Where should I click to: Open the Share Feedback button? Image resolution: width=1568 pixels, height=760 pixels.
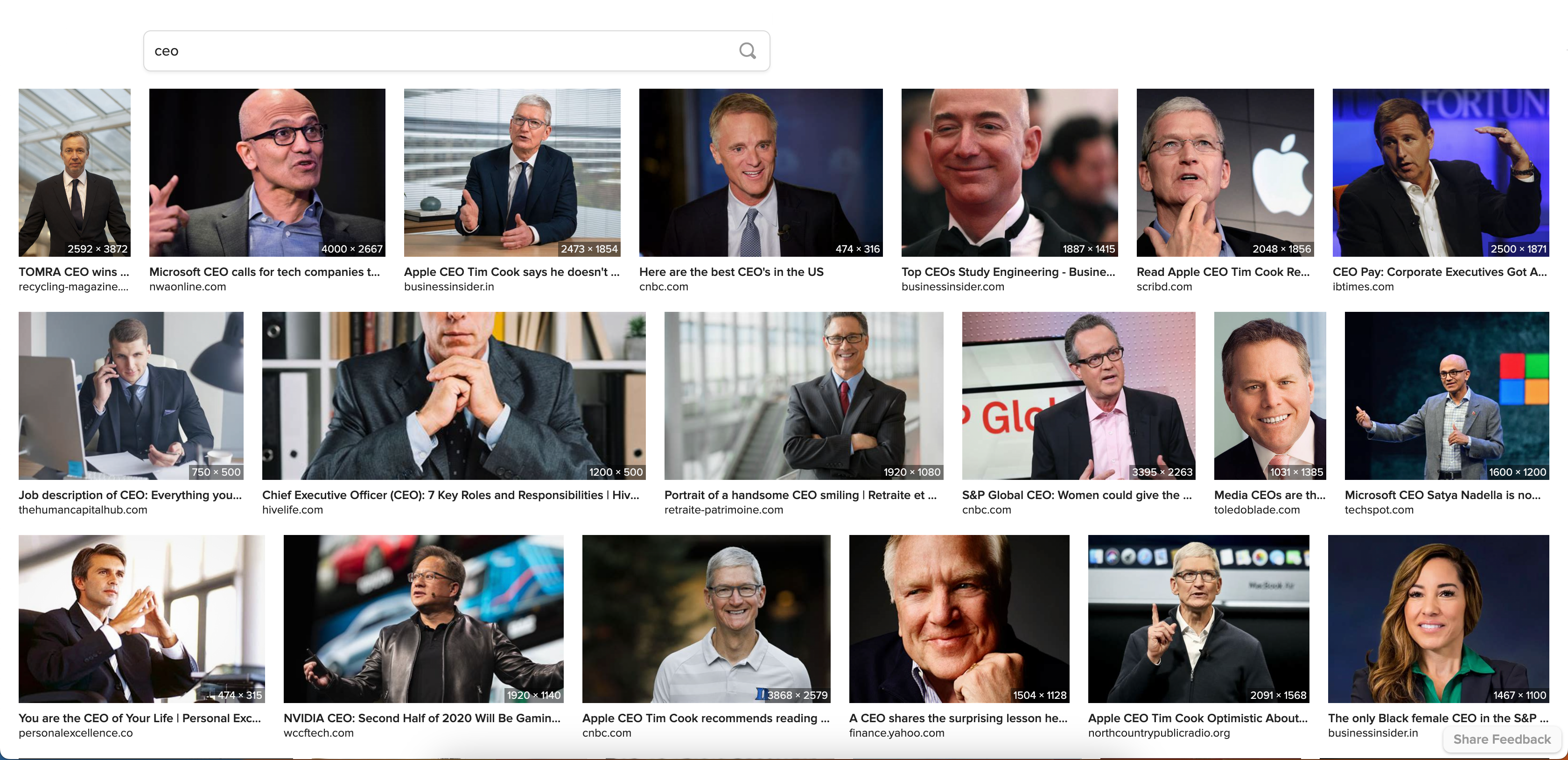1502,739
